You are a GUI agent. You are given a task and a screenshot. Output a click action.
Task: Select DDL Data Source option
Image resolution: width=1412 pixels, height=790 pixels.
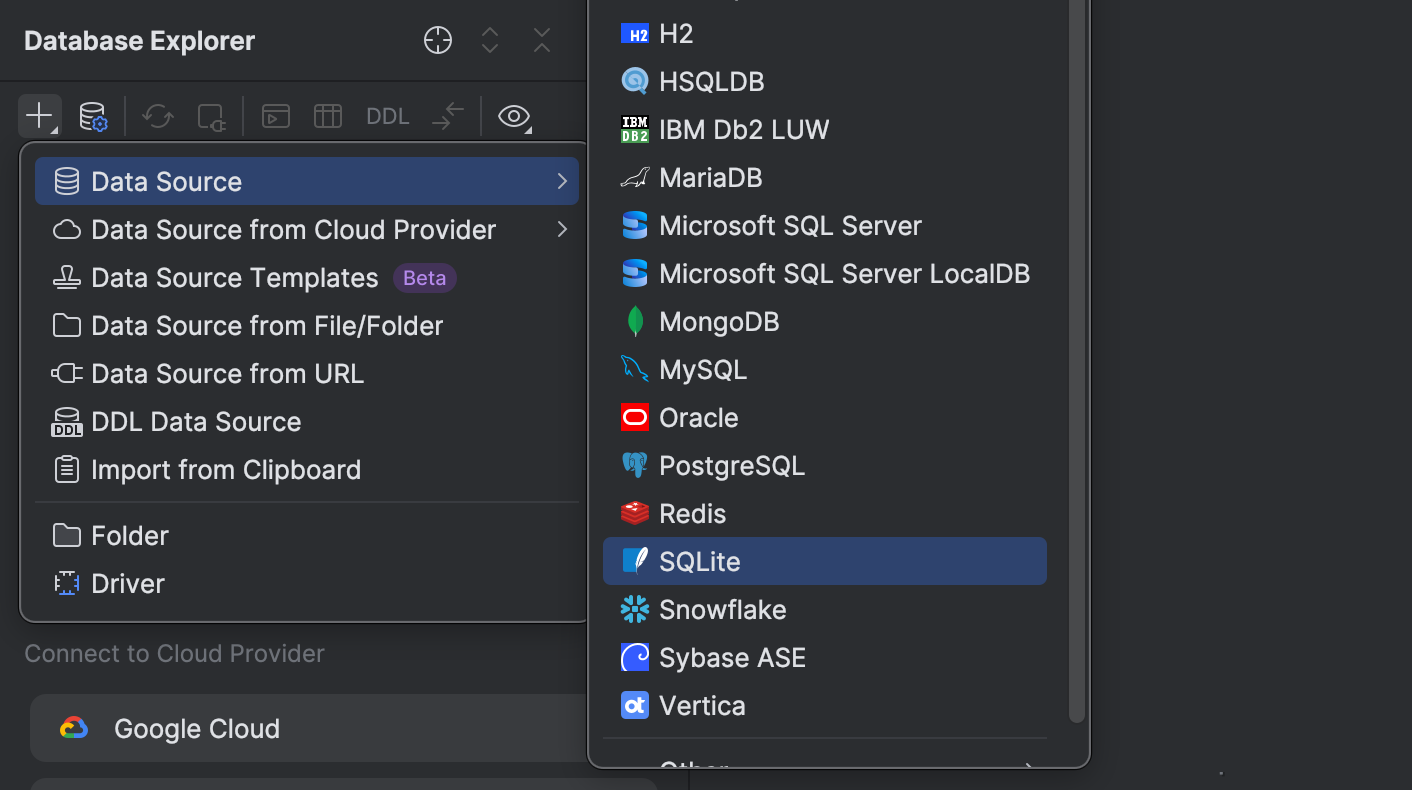click(307, 421)
